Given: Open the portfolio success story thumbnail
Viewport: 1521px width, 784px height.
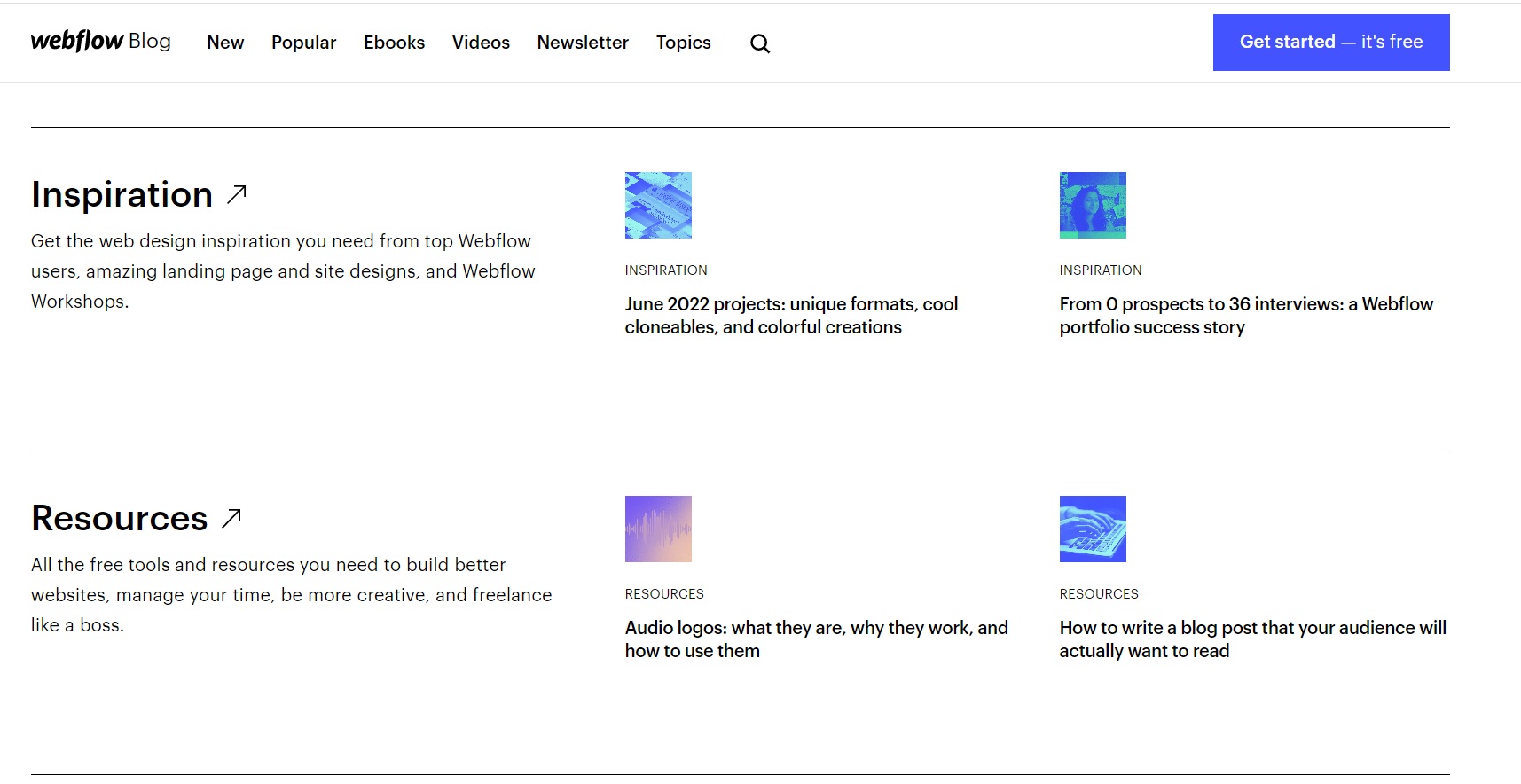Looking at the screenshot, I should tap(1093, 205).
